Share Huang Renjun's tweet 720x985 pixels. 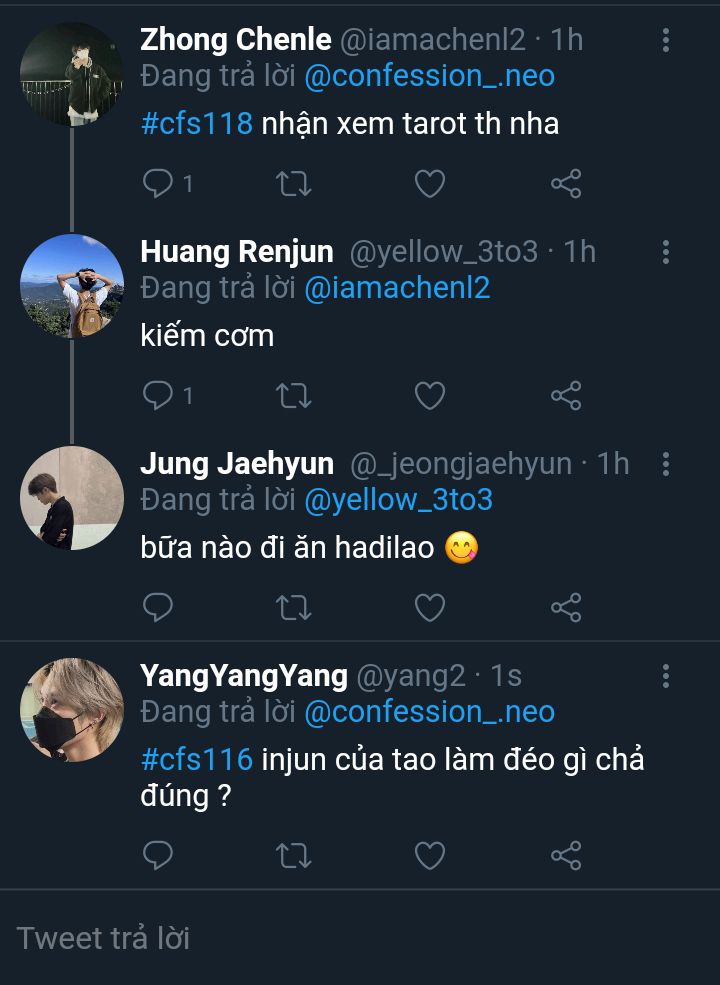click(x=566, y=396)
